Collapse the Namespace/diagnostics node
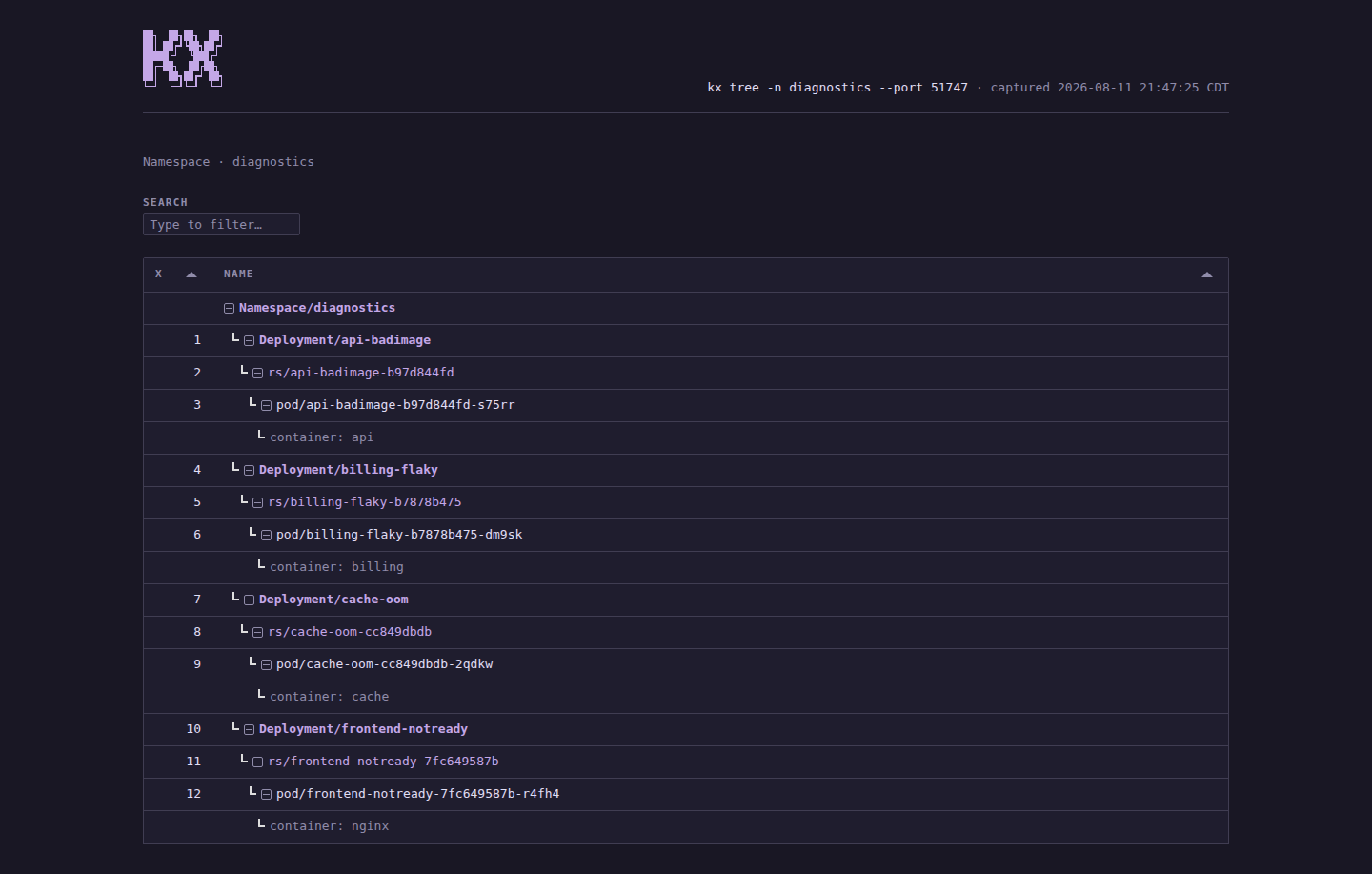This screenshot has height=874, width=1372. [x=229, y=308]
